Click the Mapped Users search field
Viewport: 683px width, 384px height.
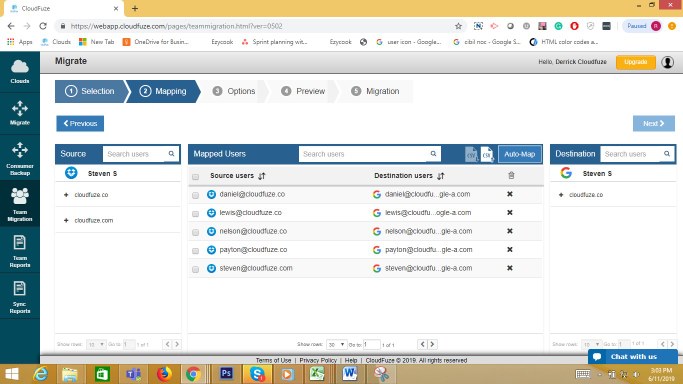(x=364, y=154)
